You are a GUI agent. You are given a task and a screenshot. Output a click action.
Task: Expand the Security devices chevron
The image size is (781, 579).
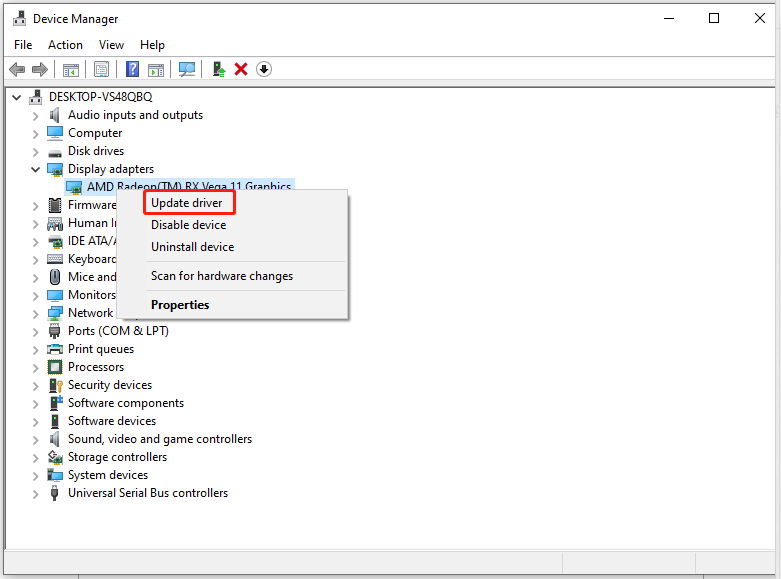(x=35, y=386)
